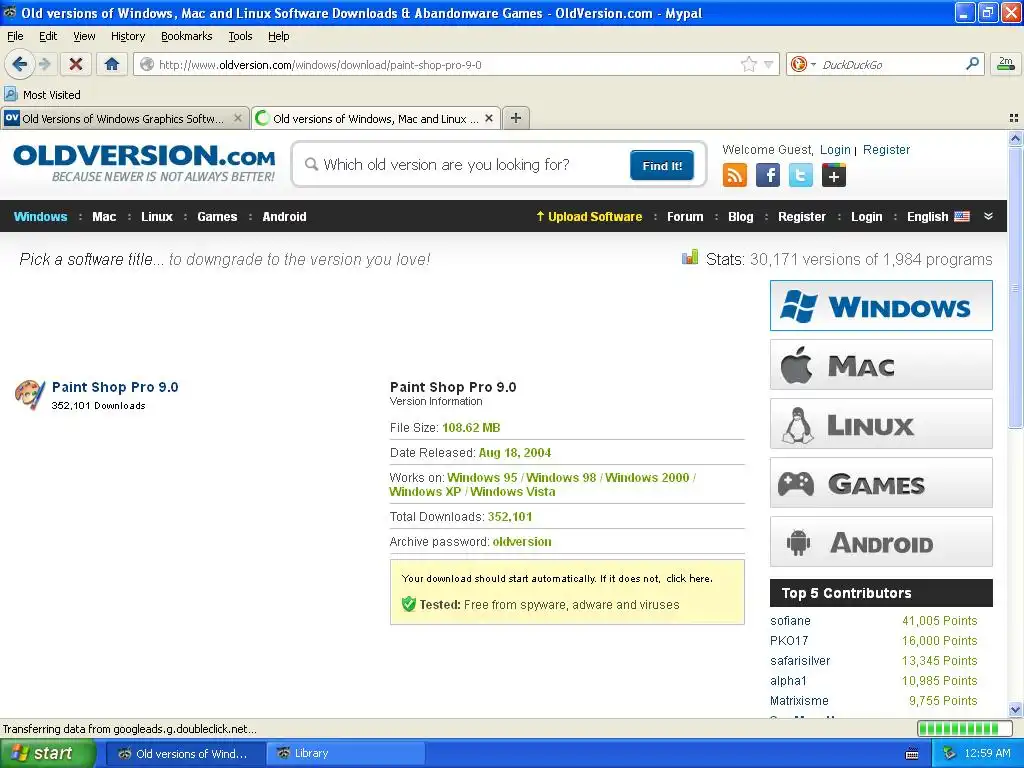Screen dimensions: 1024x768
Task: Click the stats bar chart icon
Action: (x=690, y=258)
